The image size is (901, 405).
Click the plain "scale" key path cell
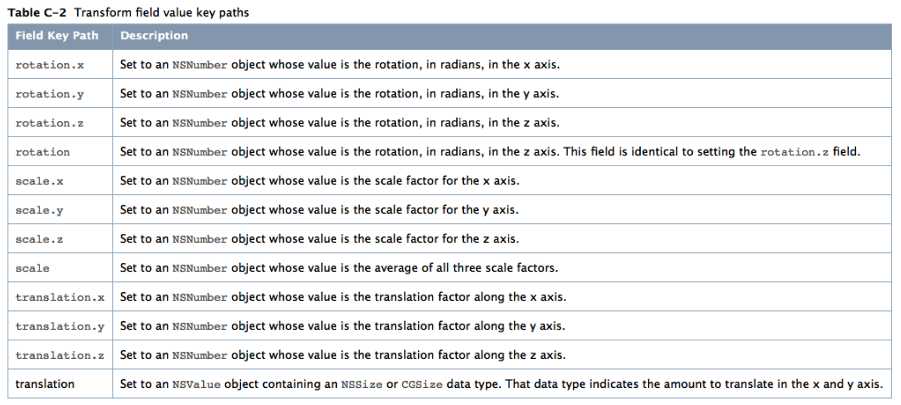[33, 268]
